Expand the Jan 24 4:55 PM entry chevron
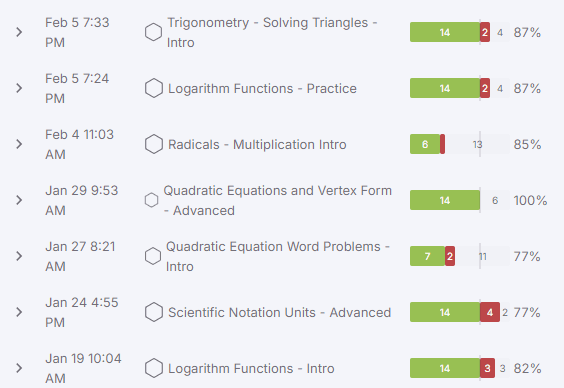Screen dimensions: 564x388 coord(19,312)
